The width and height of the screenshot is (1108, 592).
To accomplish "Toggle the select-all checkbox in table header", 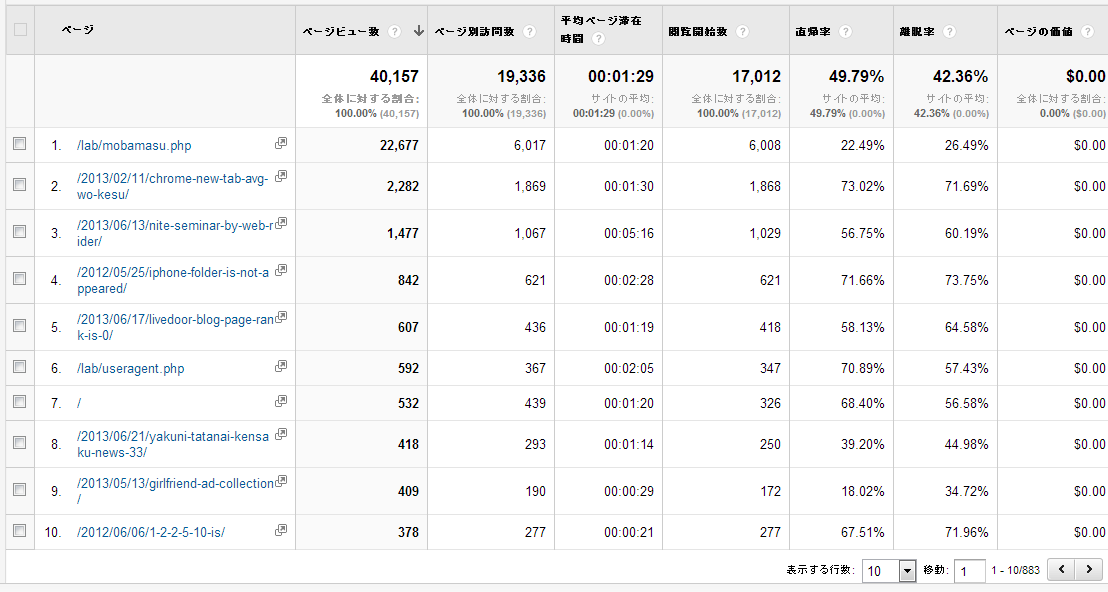I will (x=19, y=30).
